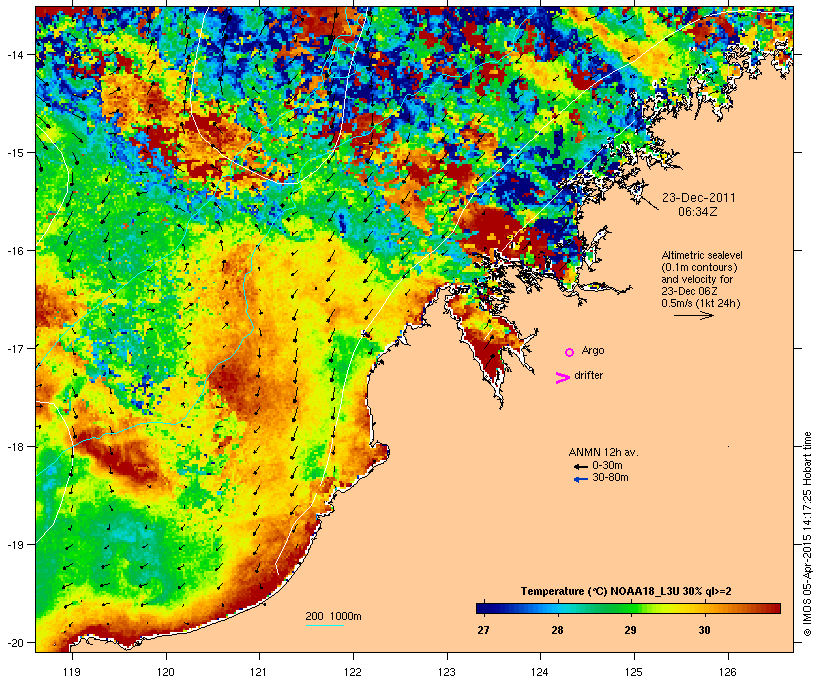This screenshot has width=820, height=680.
Task: Click longitude axis label 123
Action: [447, 671]
